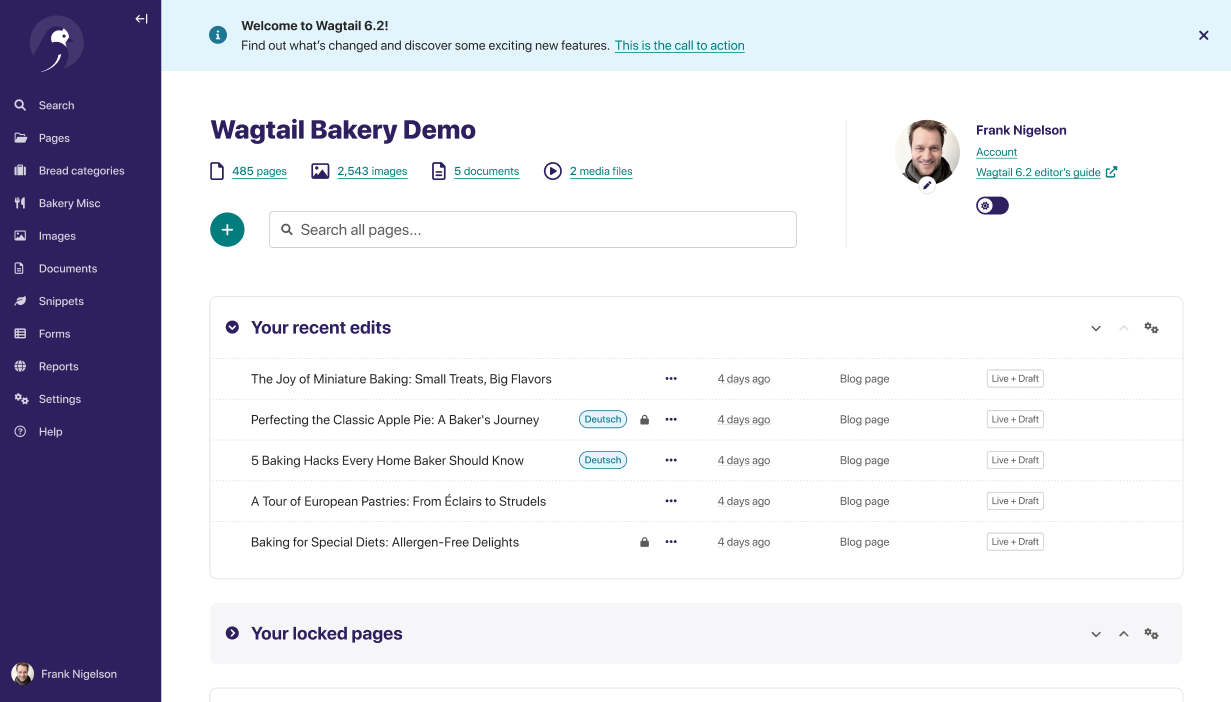The image size is (1231, 702).
Task: Click lock icon on Special Diets row
Action: (x=644, y=542)
